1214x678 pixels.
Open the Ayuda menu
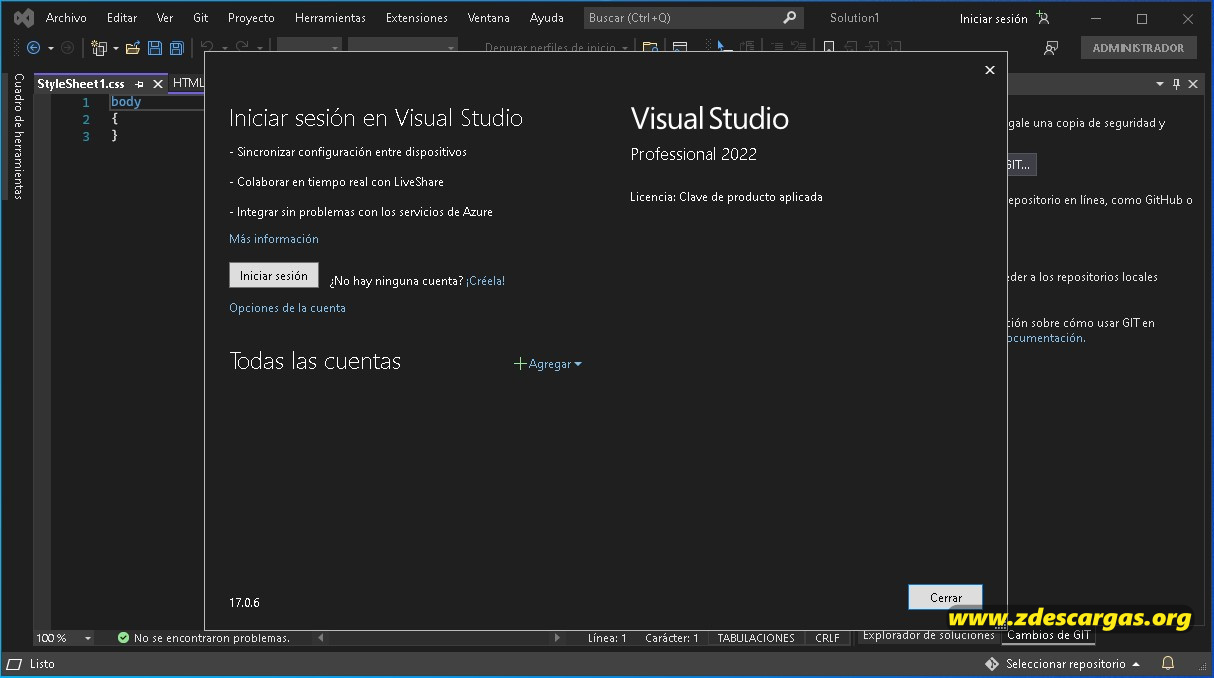coord(547,18)
